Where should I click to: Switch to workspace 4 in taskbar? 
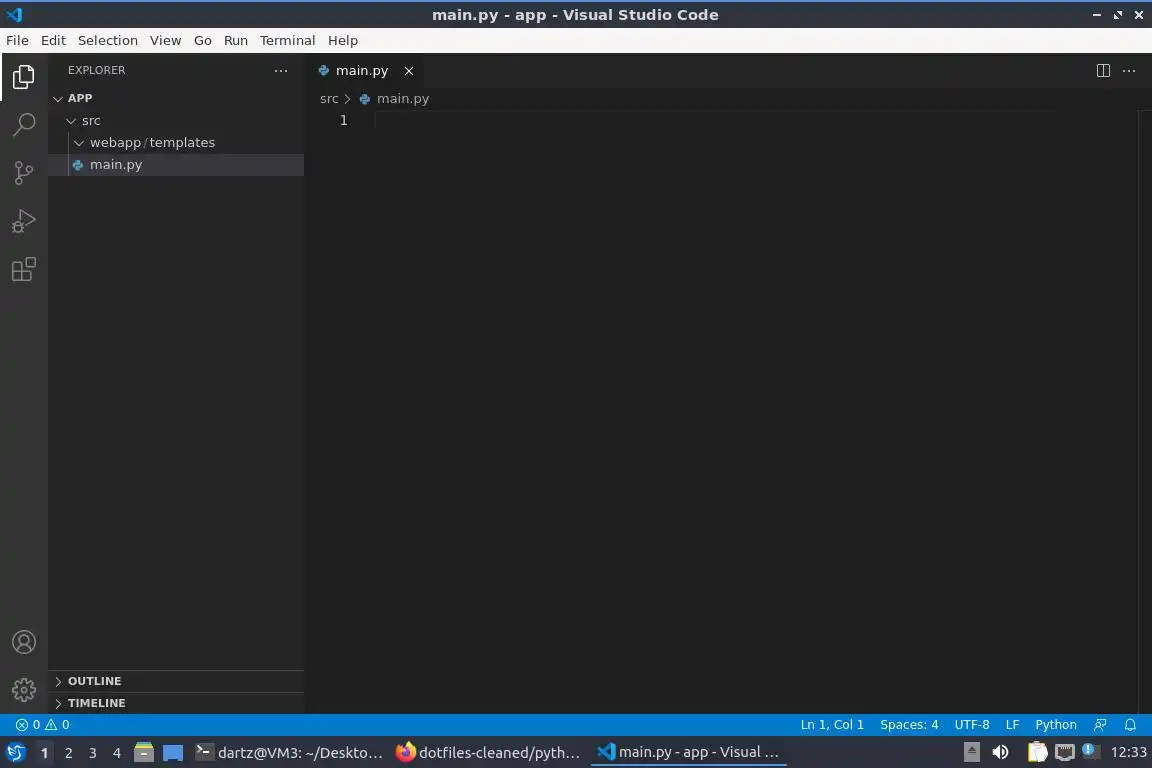pyautogui.click(x=117, y=753)
